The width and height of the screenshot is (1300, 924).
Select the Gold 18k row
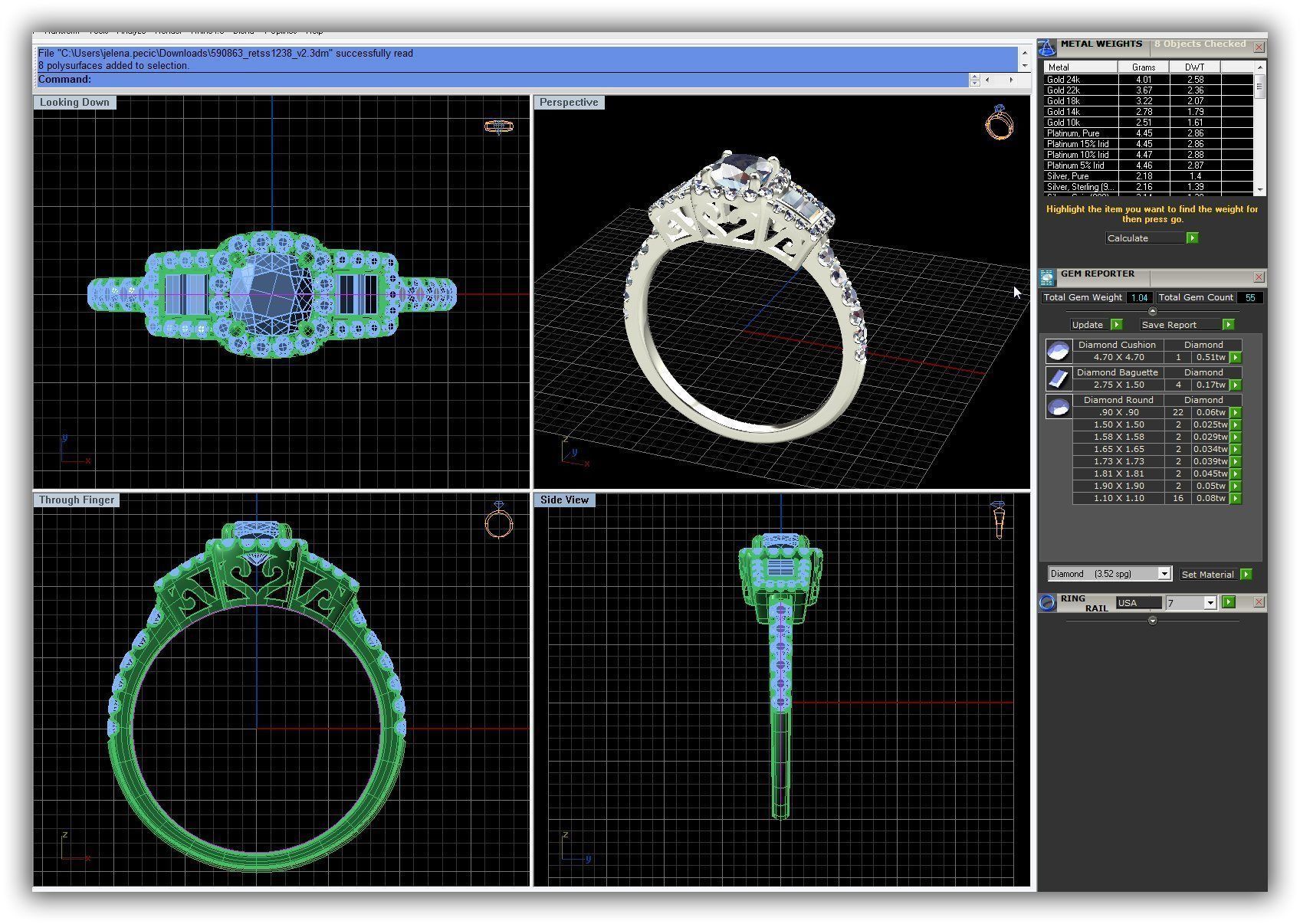pos(1147,101)
